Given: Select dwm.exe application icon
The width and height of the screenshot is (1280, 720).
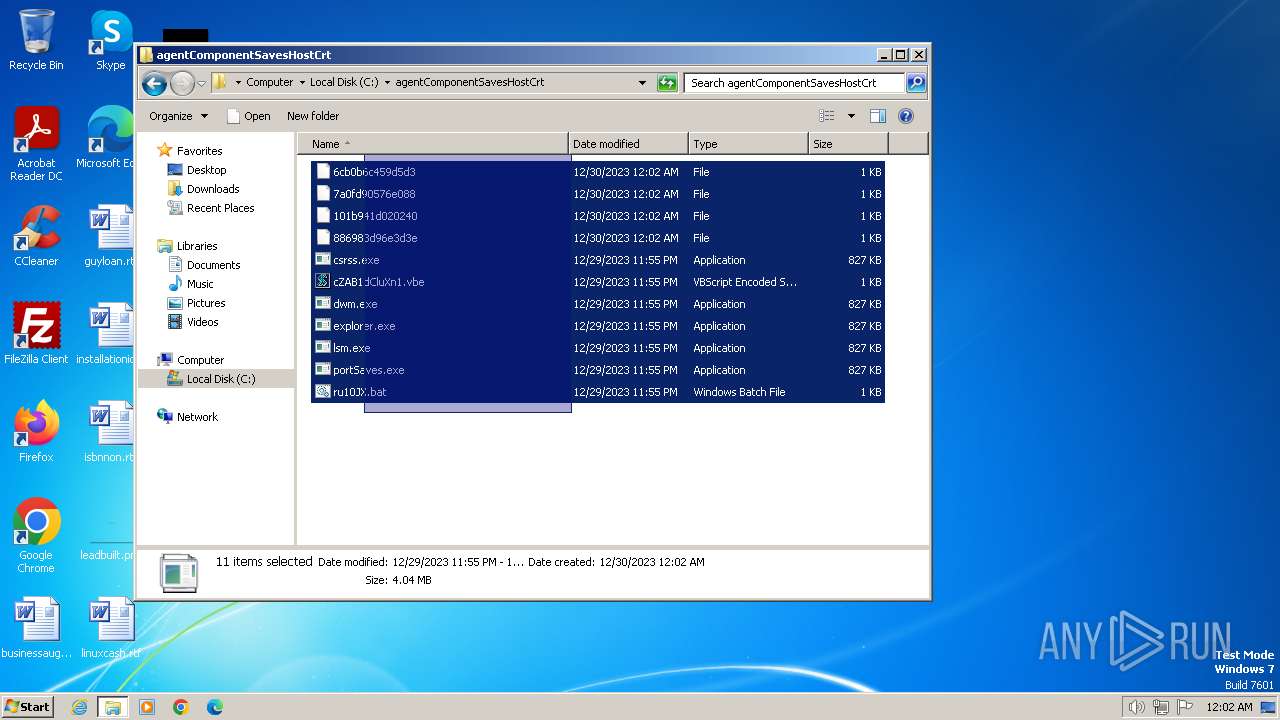Looking at the screenshot, I should pyautogui.click(x=322, y=304).
